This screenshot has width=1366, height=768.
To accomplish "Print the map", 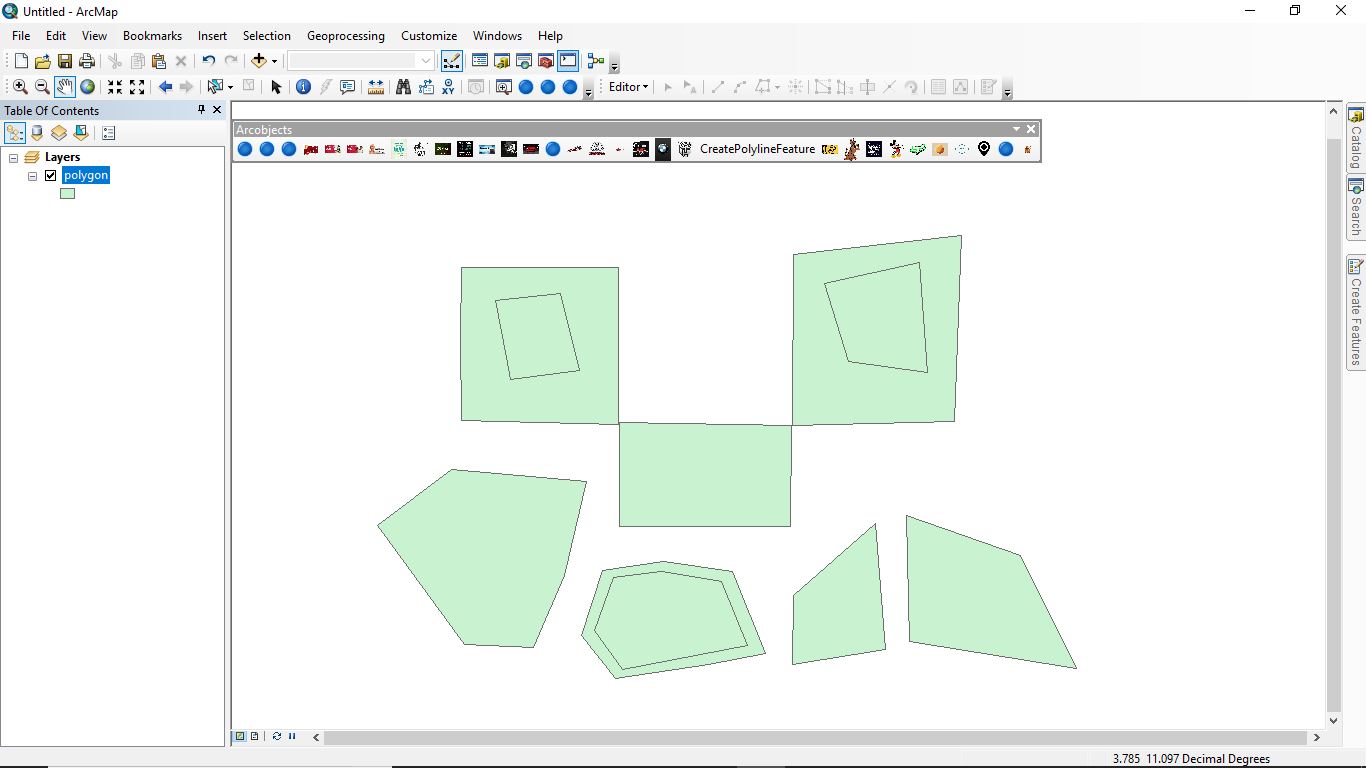I will tap(87, 61).
